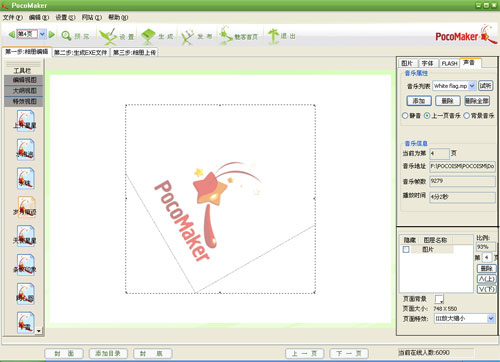The image size is (500, 362).
Task: Click the 预览 preview magnifier icon
Action: pyautogui.click(x=66, y=36)
